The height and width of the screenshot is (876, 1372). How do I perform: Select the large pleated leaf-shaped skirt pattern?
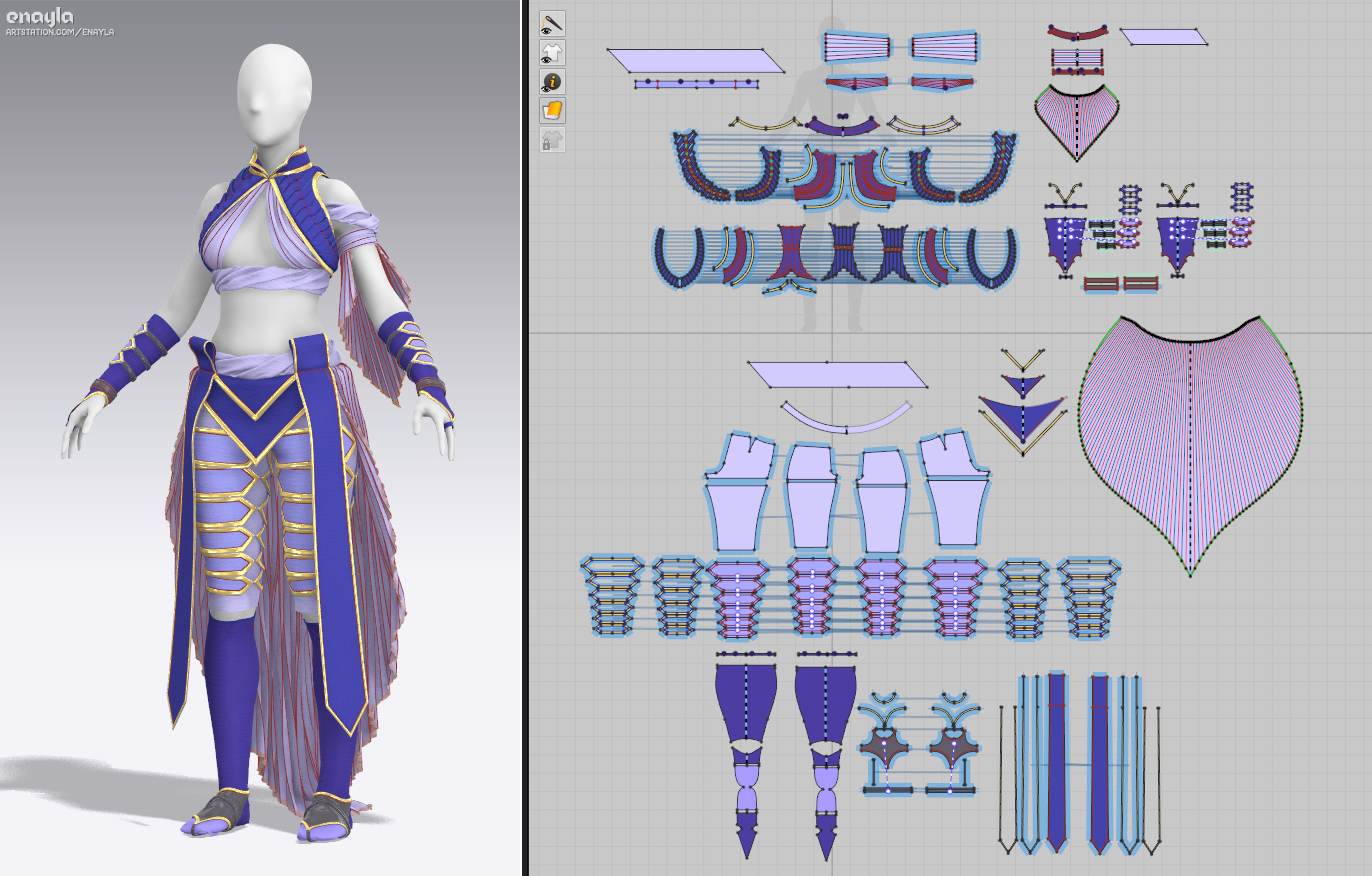tap(1189, 440)
